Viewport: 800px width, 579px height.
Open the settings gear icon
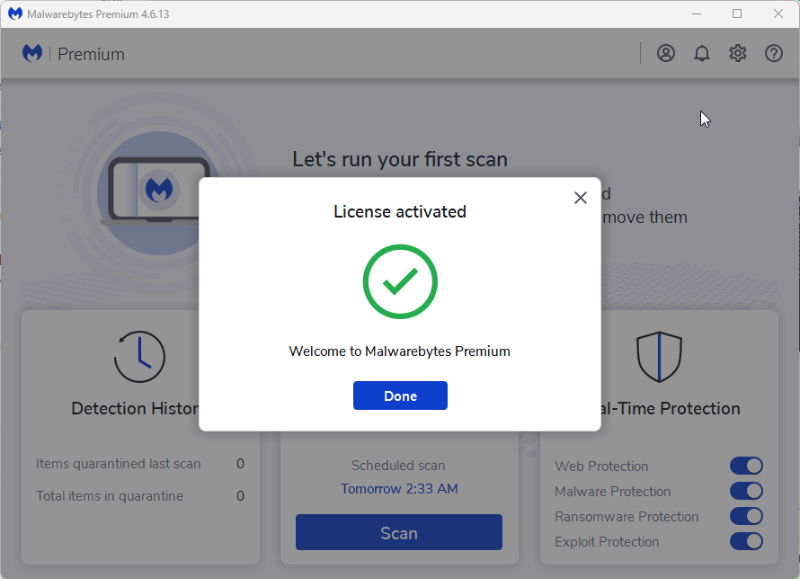(x=737, y=54)
